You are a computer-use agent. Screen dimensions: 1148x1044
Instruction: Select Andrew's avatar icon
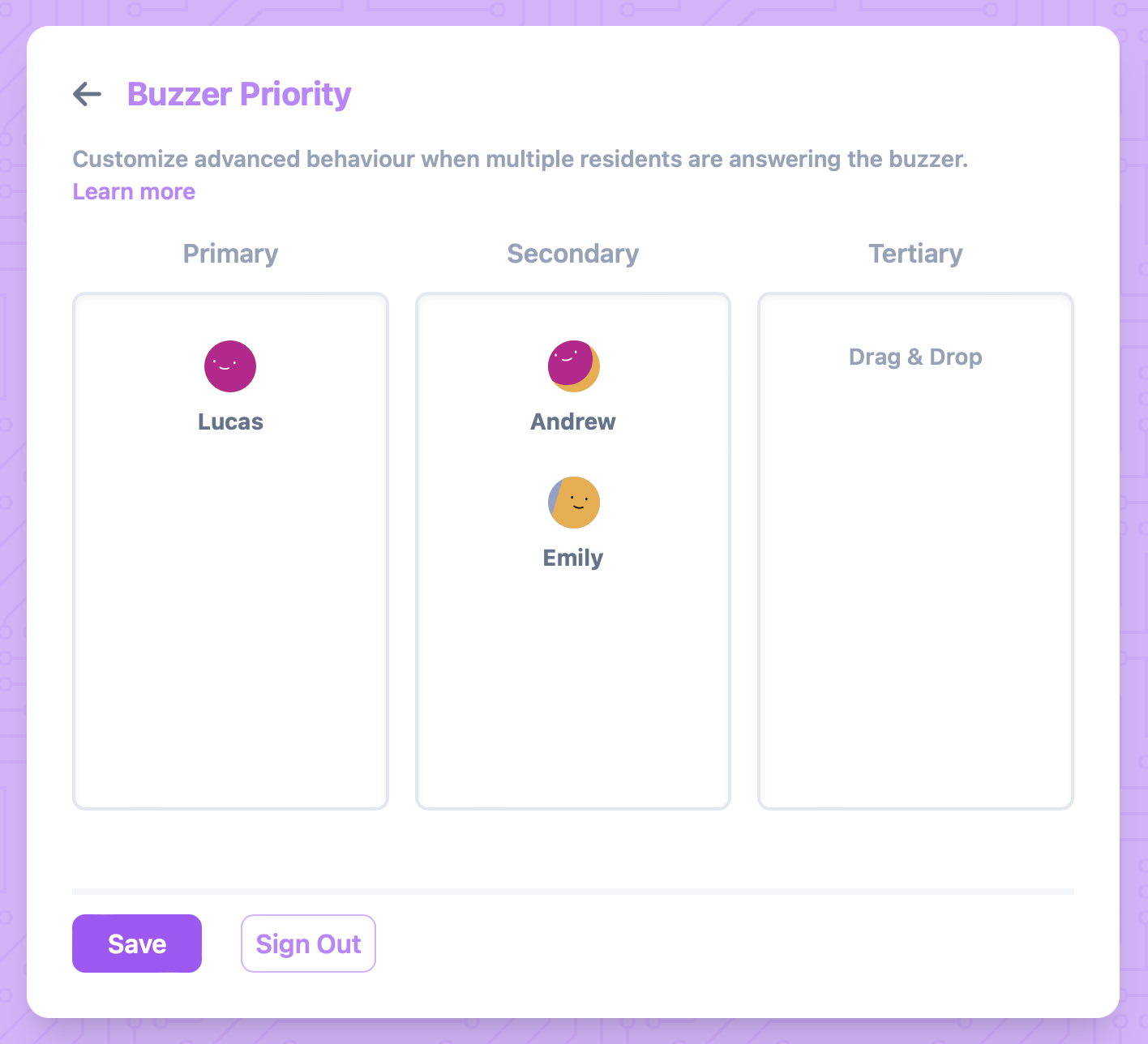[573, 366]
